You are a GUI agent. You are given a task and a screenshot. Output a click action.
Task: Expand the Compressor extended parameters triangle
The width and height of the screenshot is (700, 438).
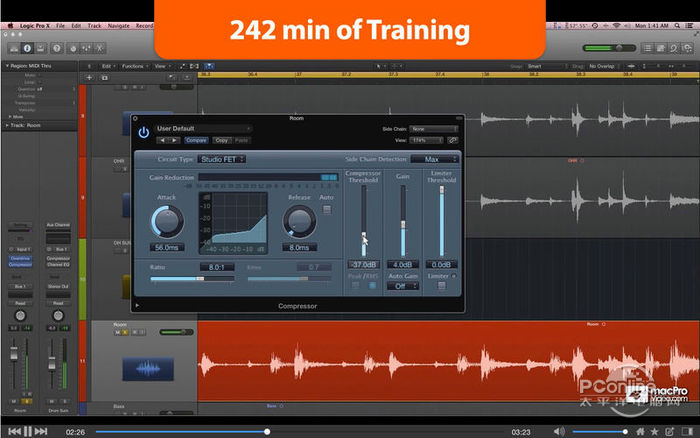pyautogui.click(x=138, y=306)
